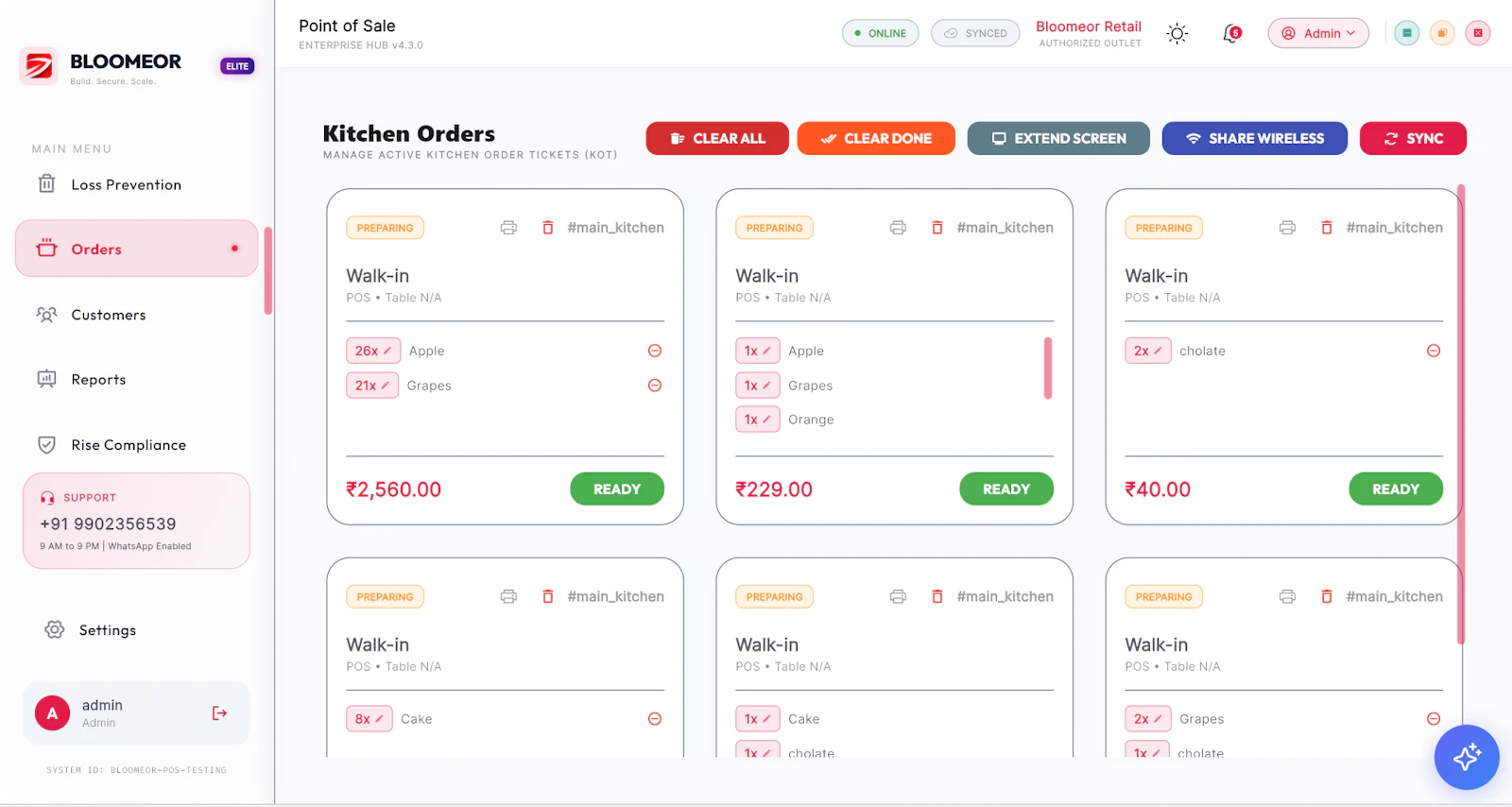Click #main_kitchen label on ₹229.00 order
Screen dimensions: 1512x807
pyautogui.click(x=1005, y=228)
